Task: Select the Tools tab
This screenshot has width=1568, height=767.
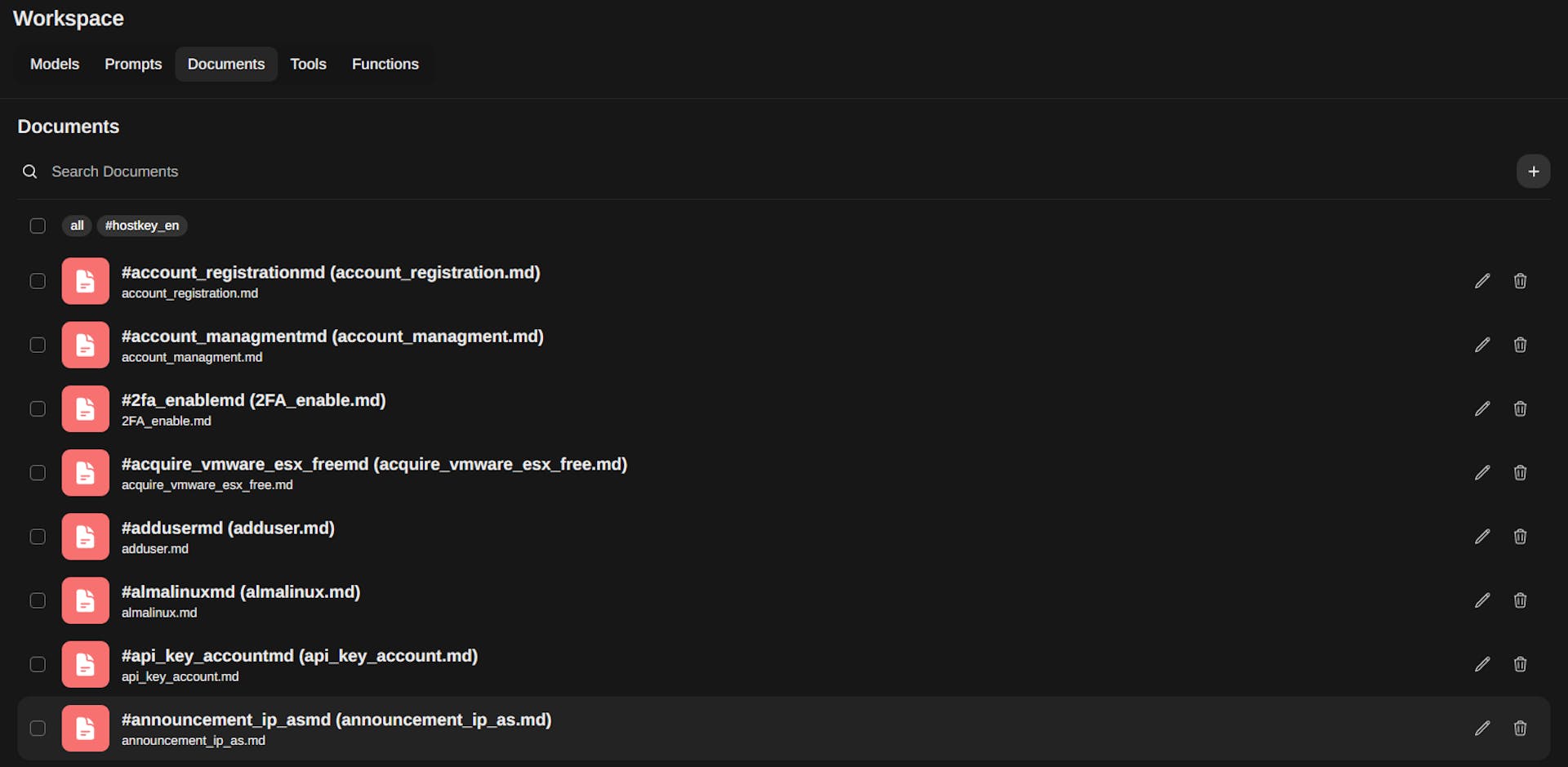Action: (308, 64)
